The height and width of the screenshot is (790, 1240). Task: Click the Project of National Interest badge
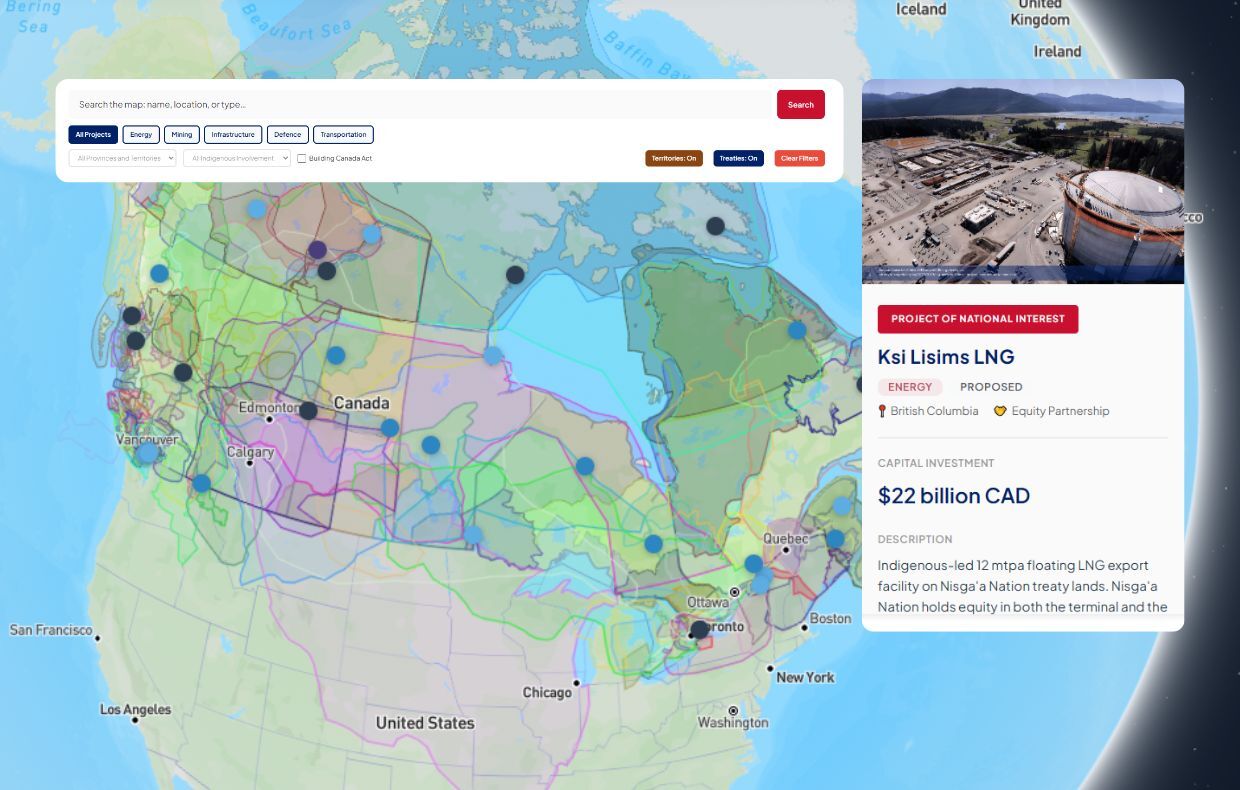click(x=978, y=319)
